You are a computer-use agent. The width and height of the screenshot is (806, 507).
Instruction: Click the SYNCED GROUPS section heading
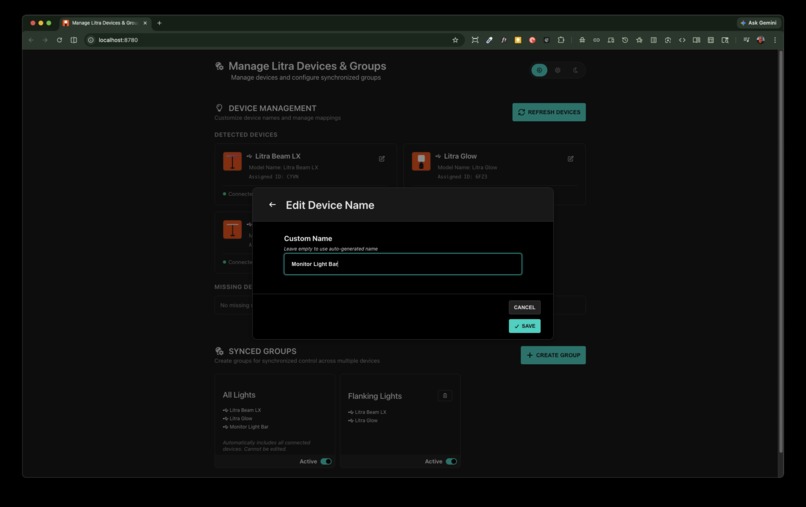(262, 351)
